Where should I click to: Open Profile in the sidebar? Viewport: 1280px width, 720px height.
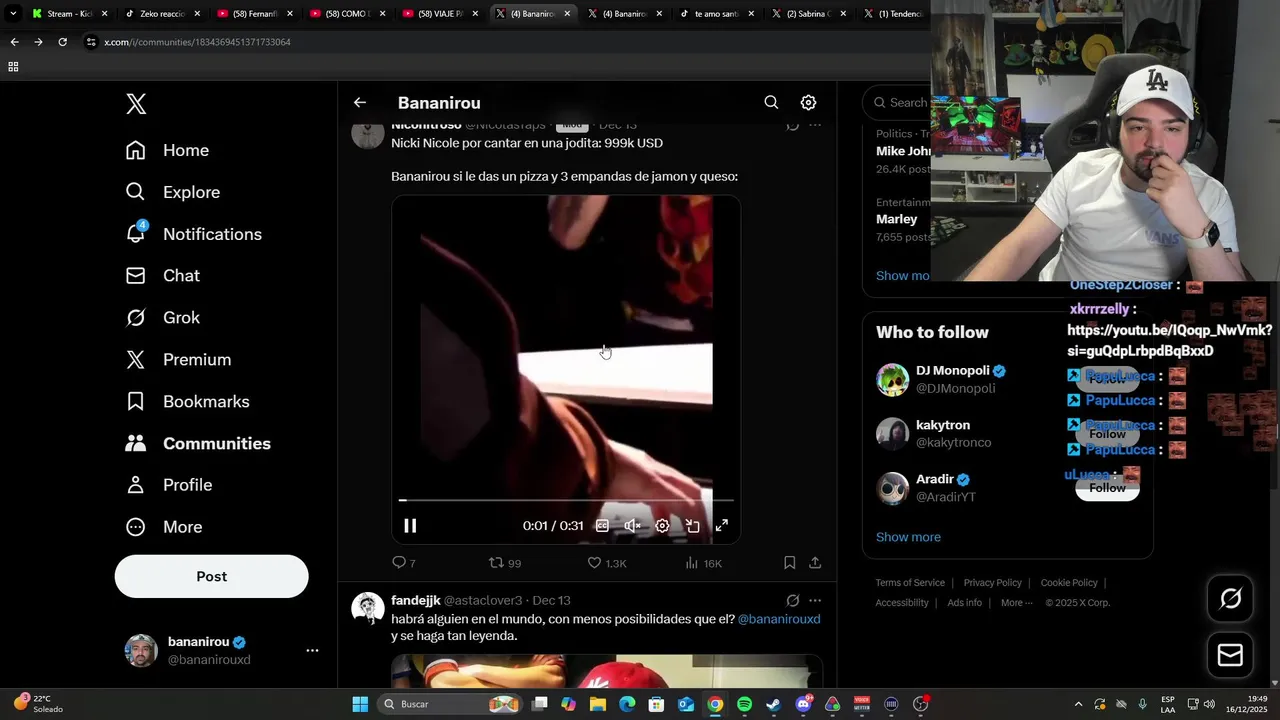(168, 485)
